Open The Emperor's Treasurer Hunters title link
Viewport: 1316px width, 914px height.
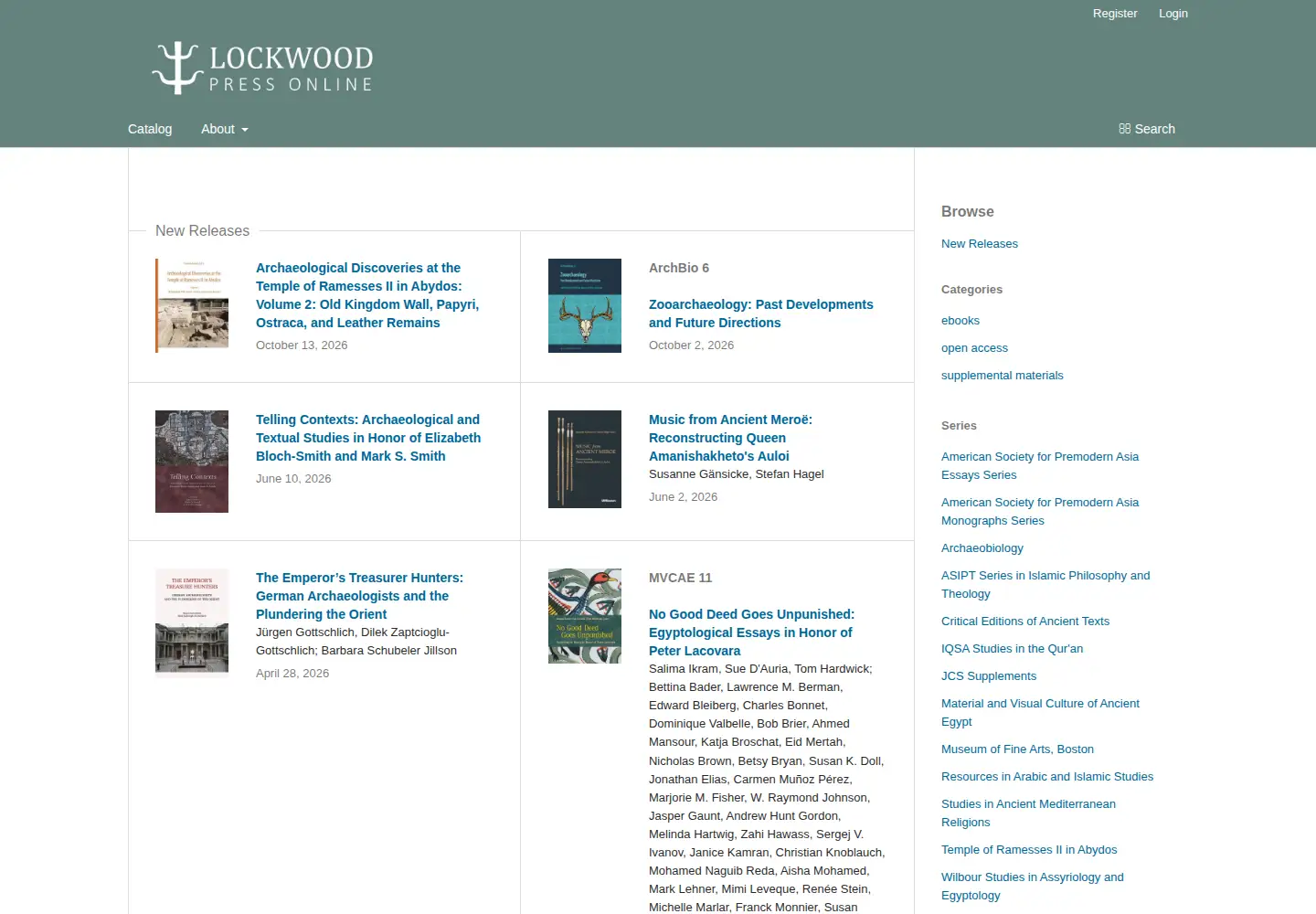[x=359, y=596]
